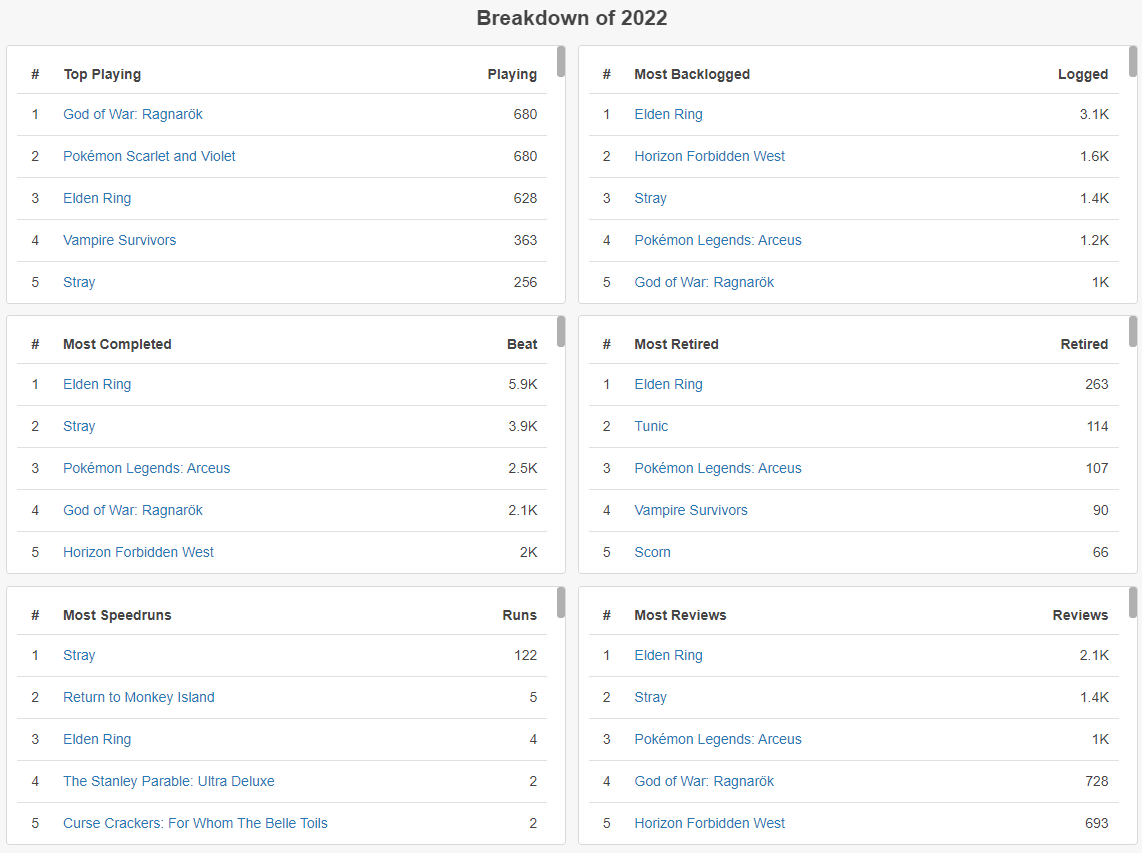Click the Most Backlogged table scrollbar
Viewport: 1142px width, 853px height.
(1133, 61)
